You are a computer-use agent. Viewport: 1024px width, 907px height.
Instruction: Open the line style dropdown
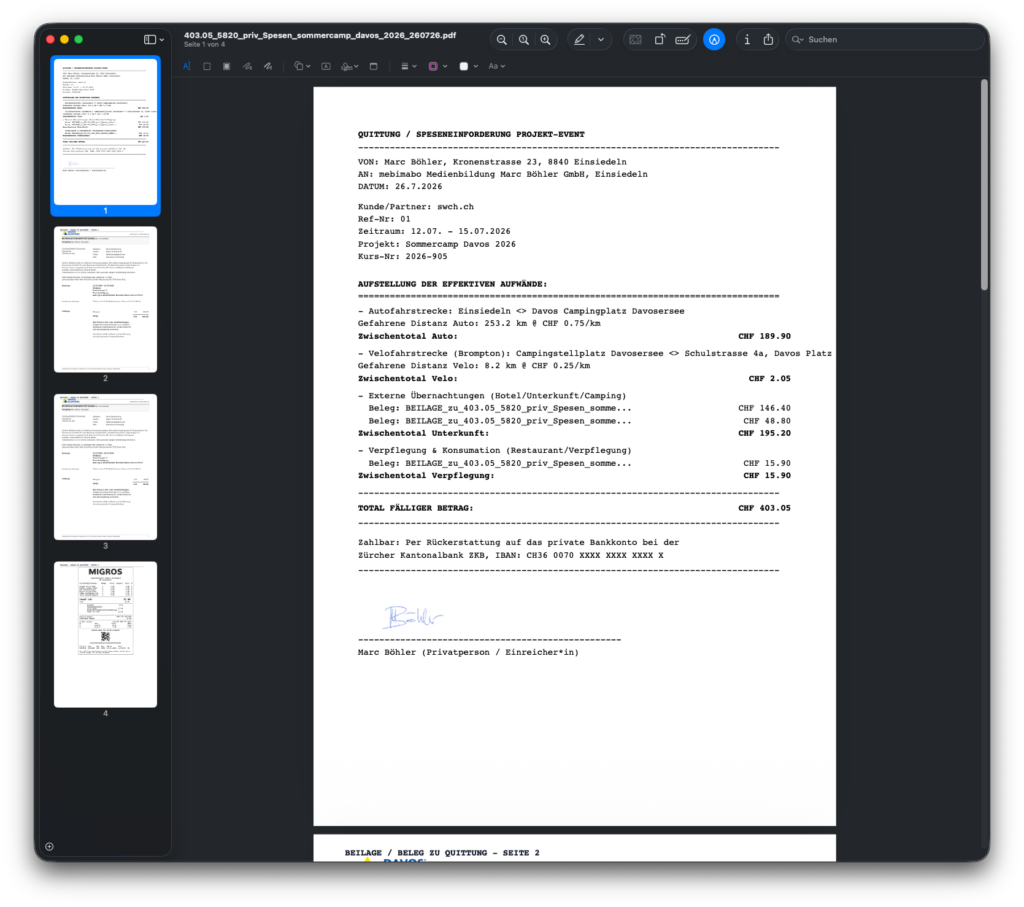pos(408,66)
